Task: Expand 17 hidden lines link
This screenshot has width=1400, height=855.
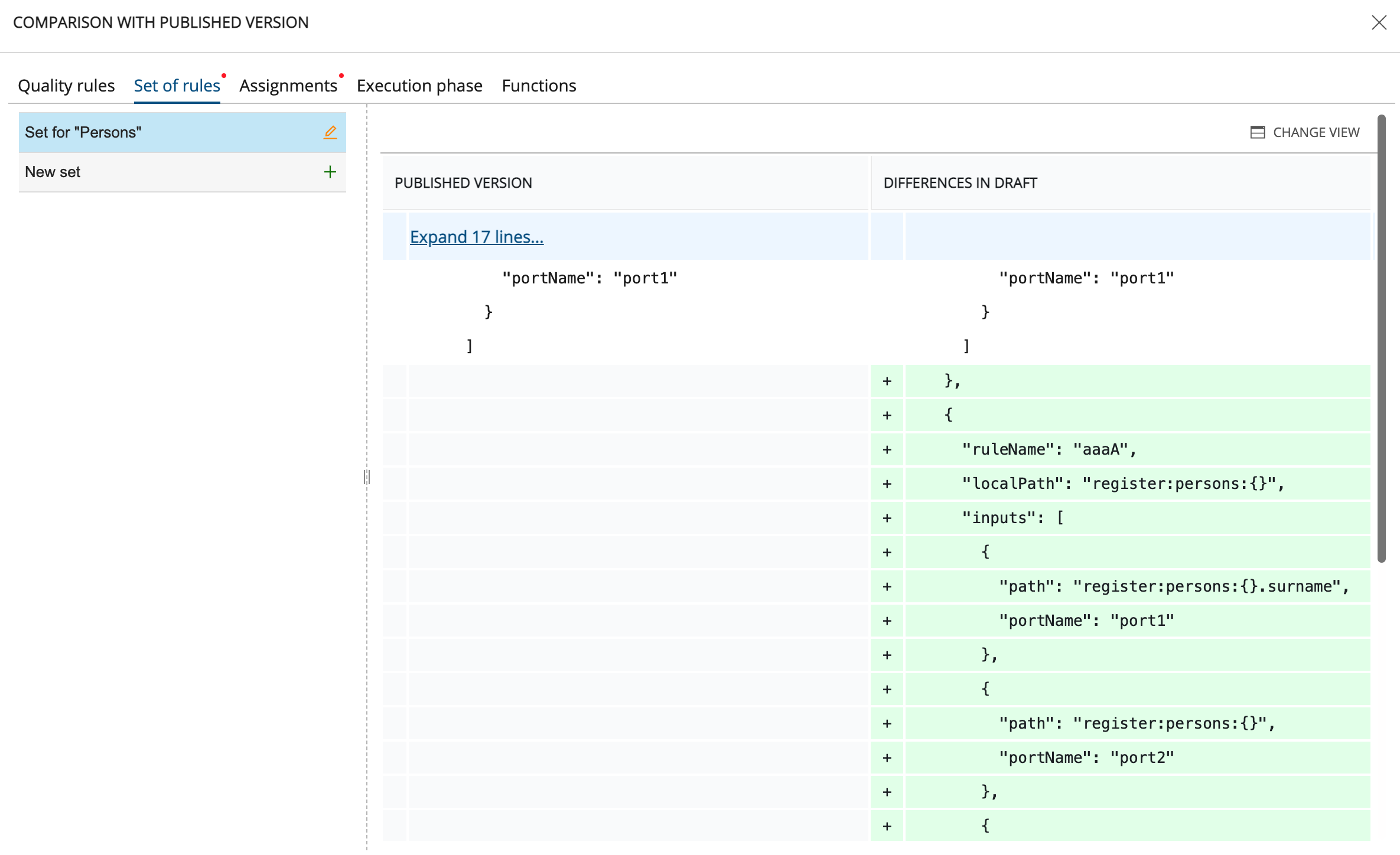Action: [x=476, y=237]
